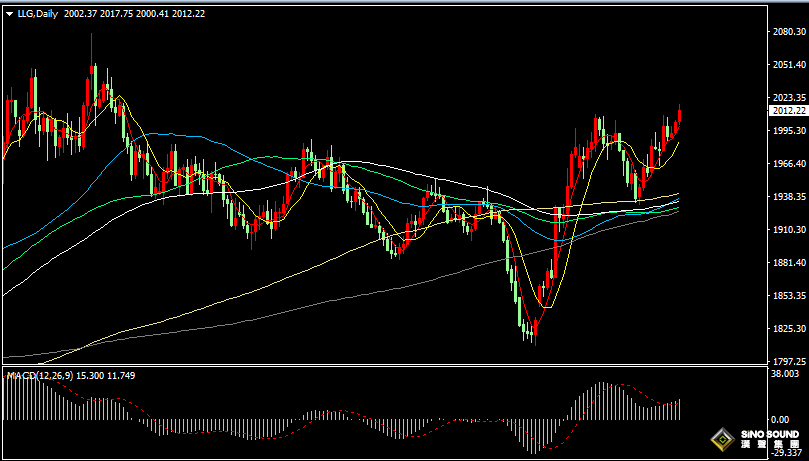Viewport: 809px width, 461px height.
Task: Click the 2023.35 price axis label
Action: coord(790,98)
